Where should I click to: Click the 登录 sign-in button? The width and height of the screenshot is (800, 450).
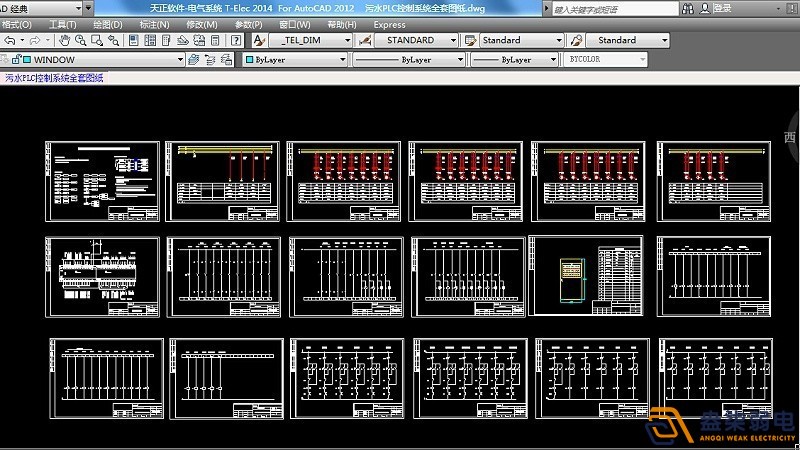click(722, 8)
